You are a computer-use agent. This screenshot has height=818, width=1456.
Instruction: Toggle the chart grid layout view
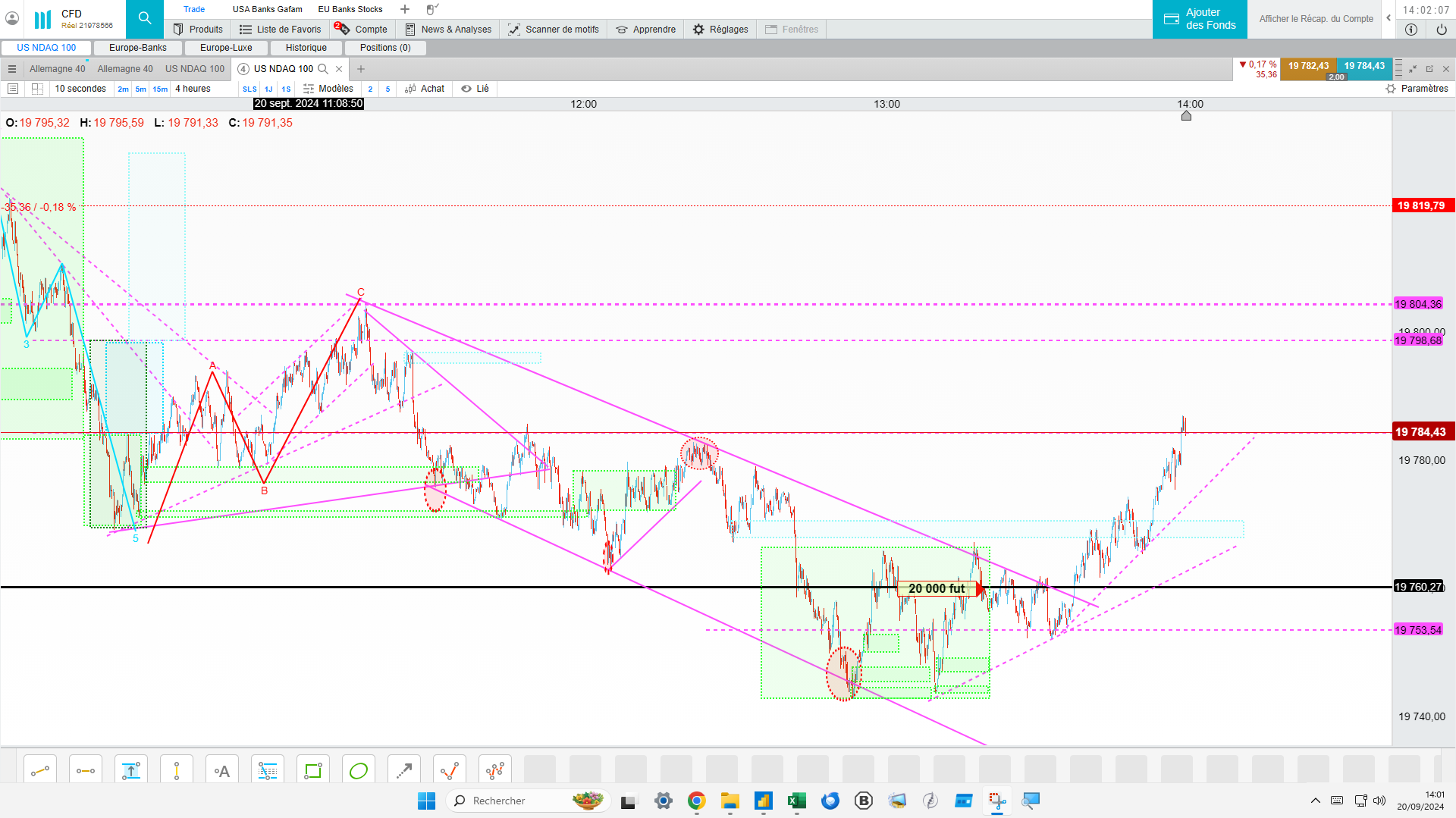37,89
